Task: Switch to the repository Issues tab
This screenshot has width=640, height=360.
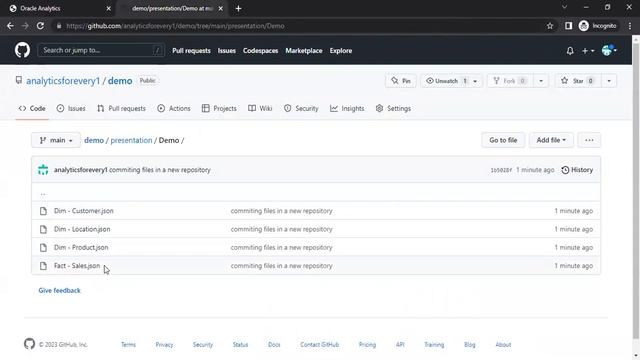Action: (x=71, y=109)
